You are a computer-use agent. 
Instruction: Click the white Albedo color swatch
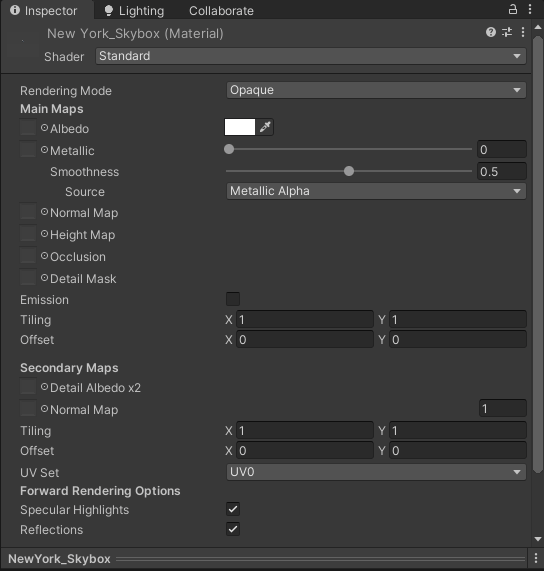tap(240, 127)
